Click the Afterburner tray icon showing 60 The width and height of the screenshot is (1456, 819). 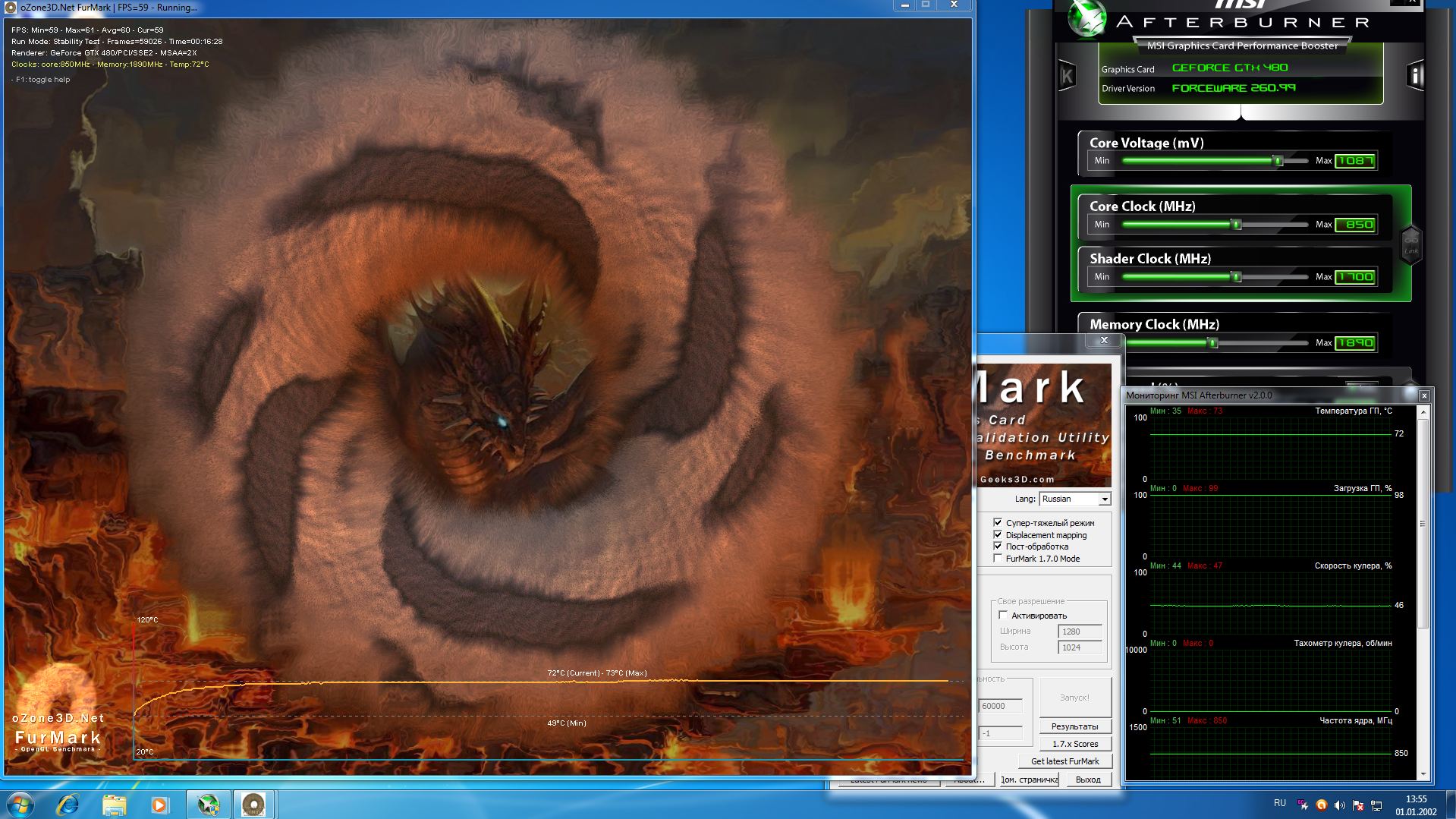coord(1303,803)
